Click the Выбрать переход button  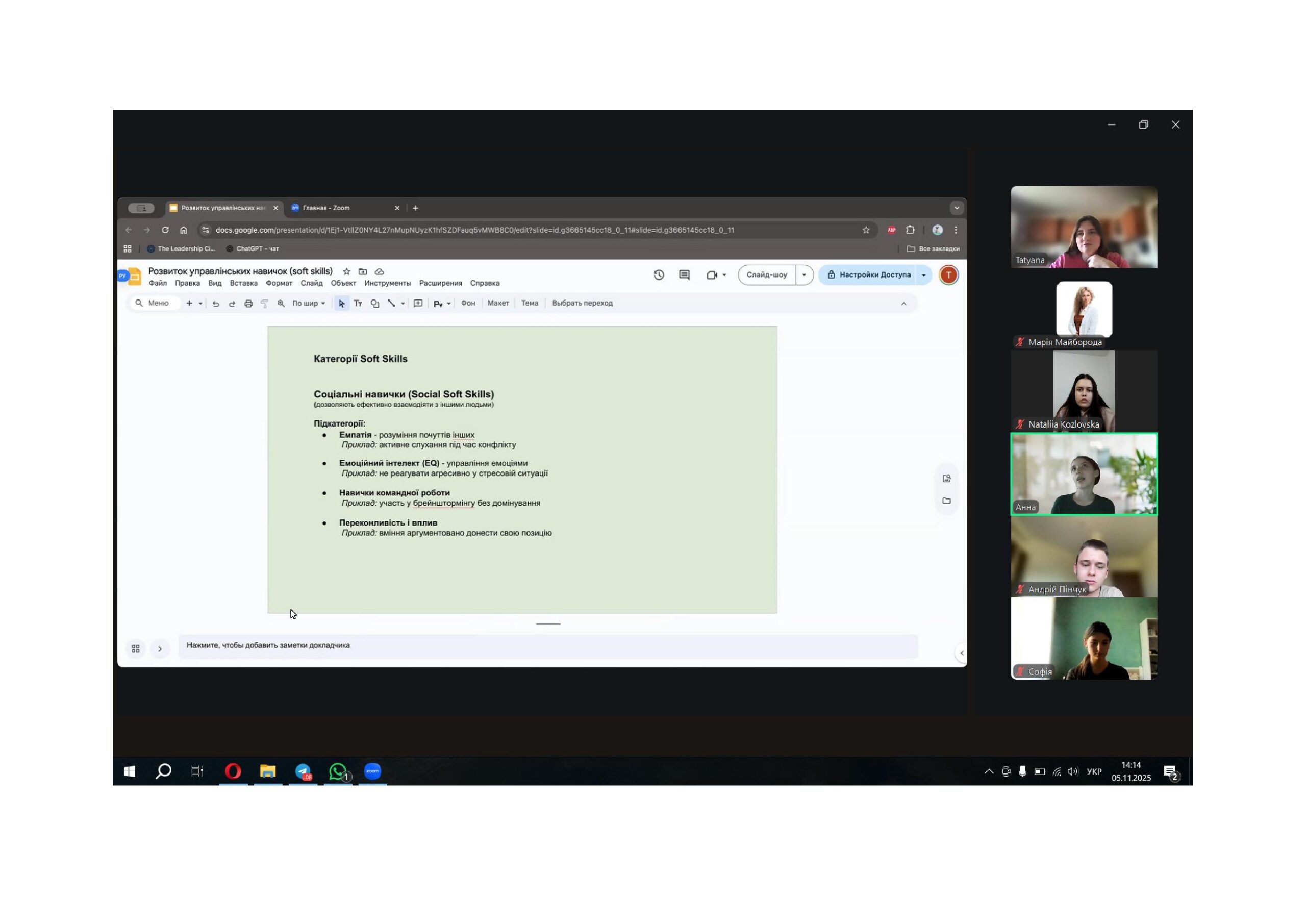coord(582,303)
